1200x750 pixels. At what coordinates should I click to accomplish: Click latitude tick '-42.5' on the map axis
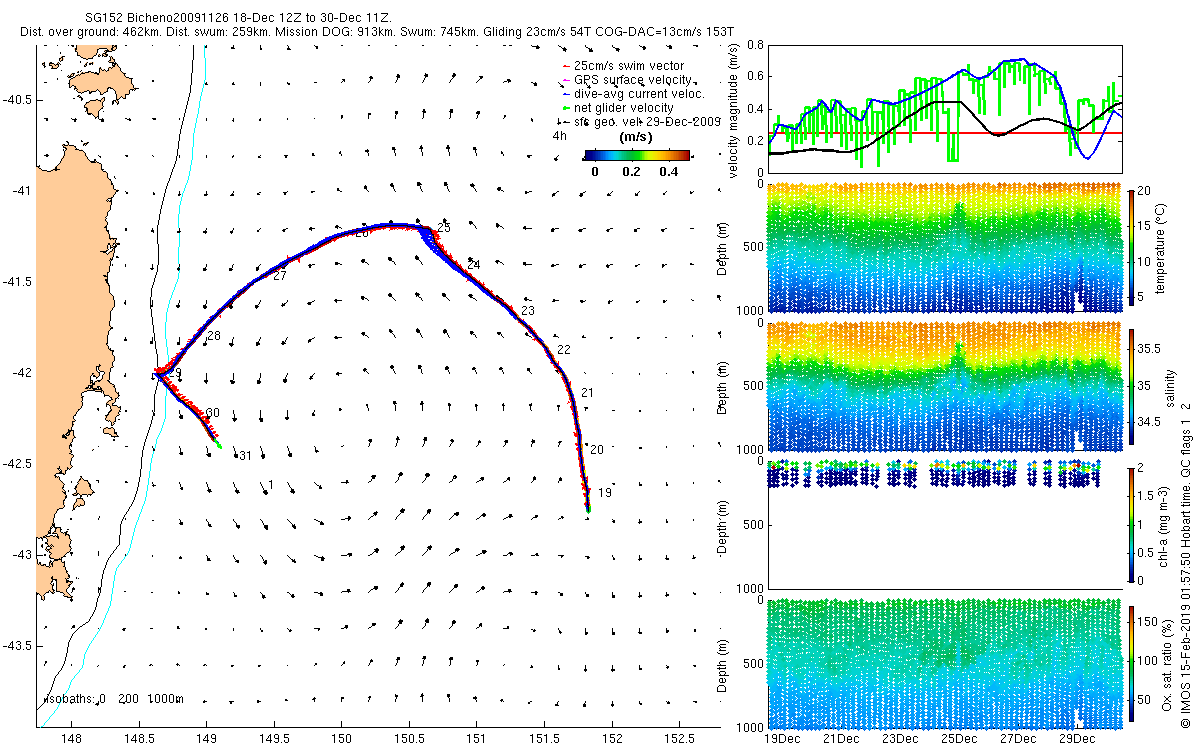[17, 464]
